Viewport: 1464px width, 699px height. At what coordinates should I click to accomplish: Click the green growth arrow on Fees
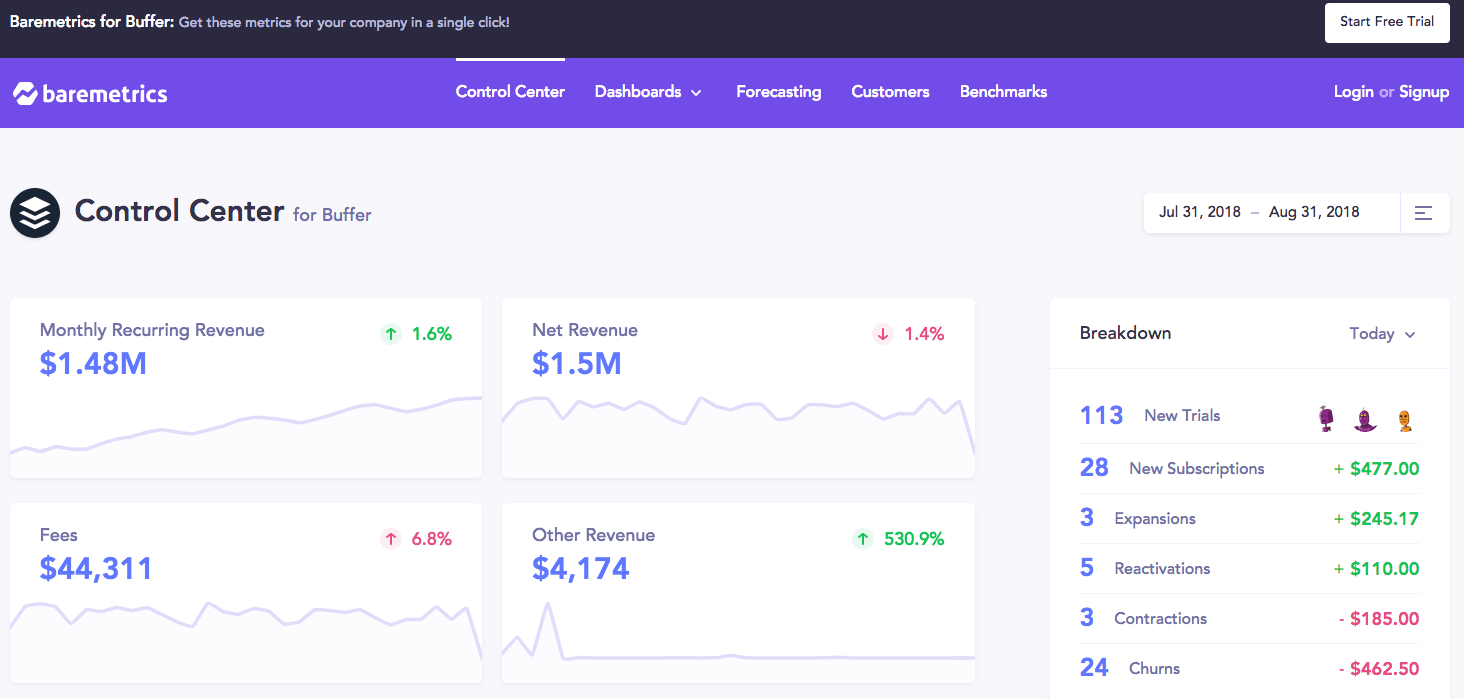391,539
